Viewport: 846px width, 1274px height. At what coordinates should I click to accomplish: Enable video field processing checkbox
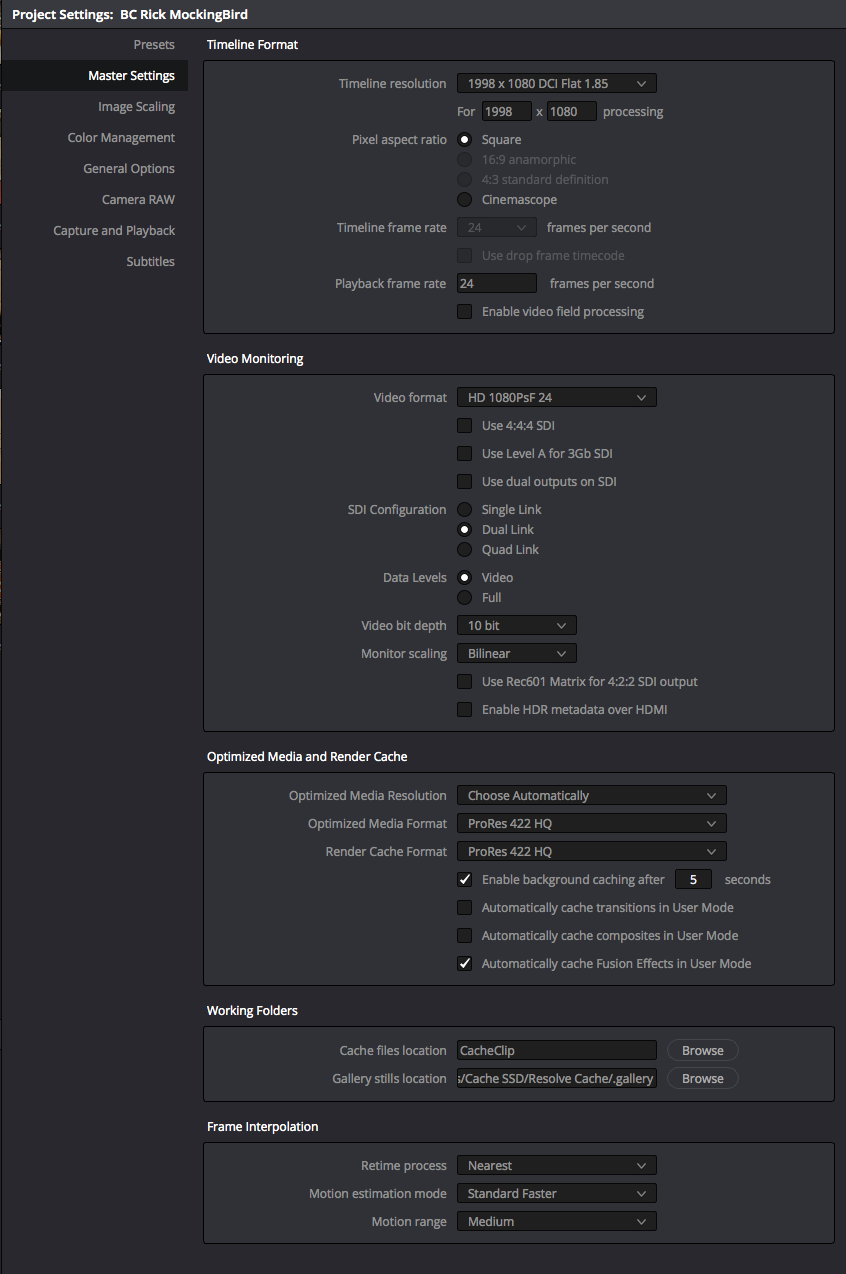point(464,312)
